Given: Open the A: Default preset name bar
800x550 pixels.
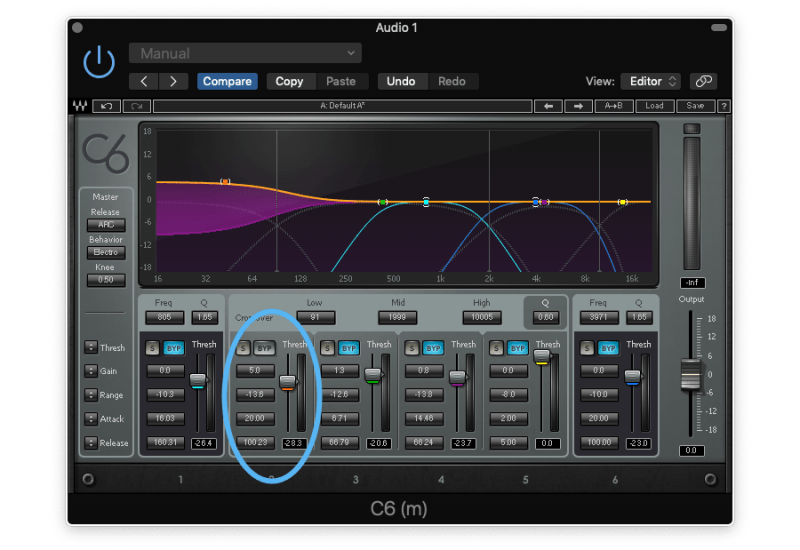Looking at the screenshot, I should 342,106.
